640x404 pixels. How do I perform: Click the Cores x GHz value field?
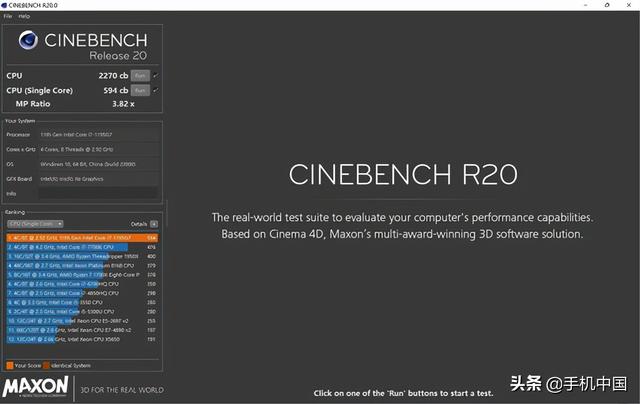click(98, 149)
